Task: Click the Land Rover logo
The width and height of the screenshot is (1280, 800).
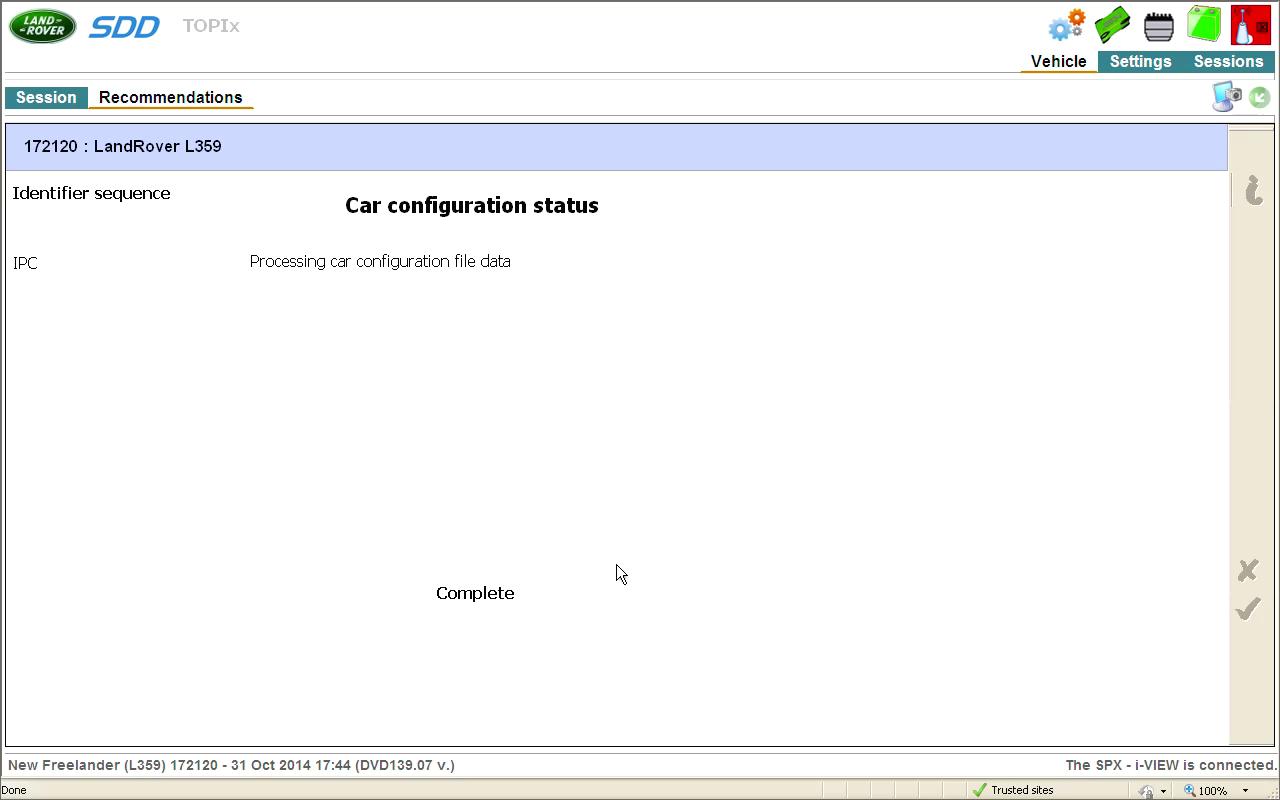Action: 42,26
